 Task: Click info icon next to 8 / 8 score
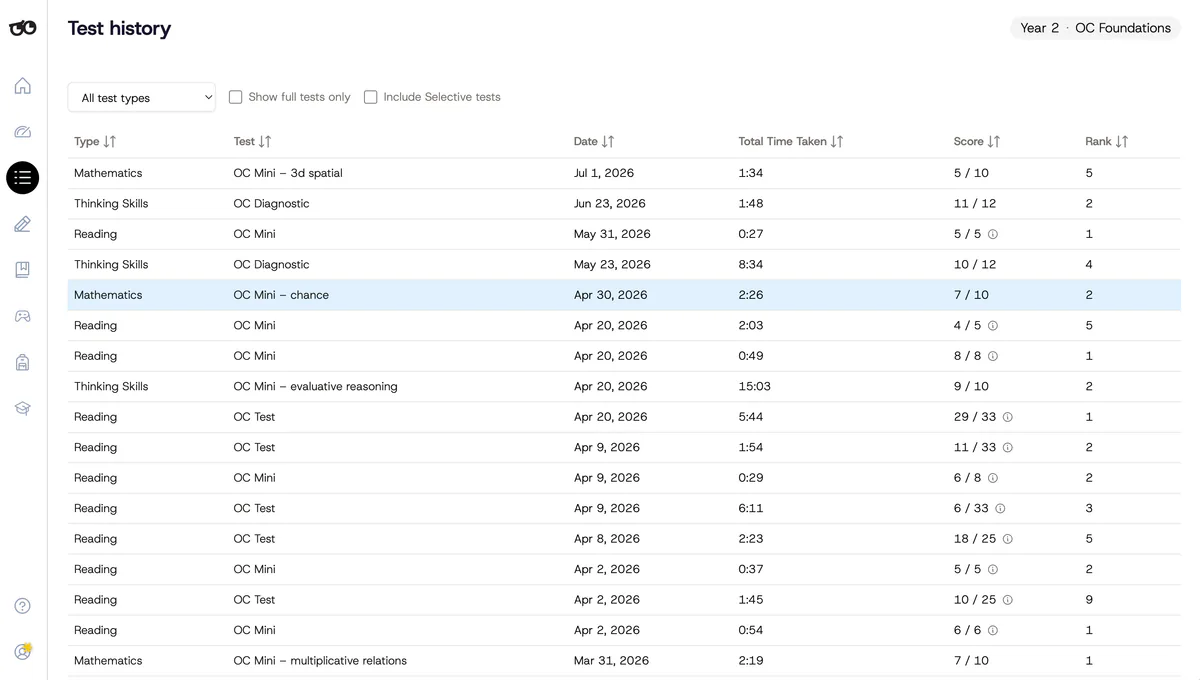pos(992,356)
